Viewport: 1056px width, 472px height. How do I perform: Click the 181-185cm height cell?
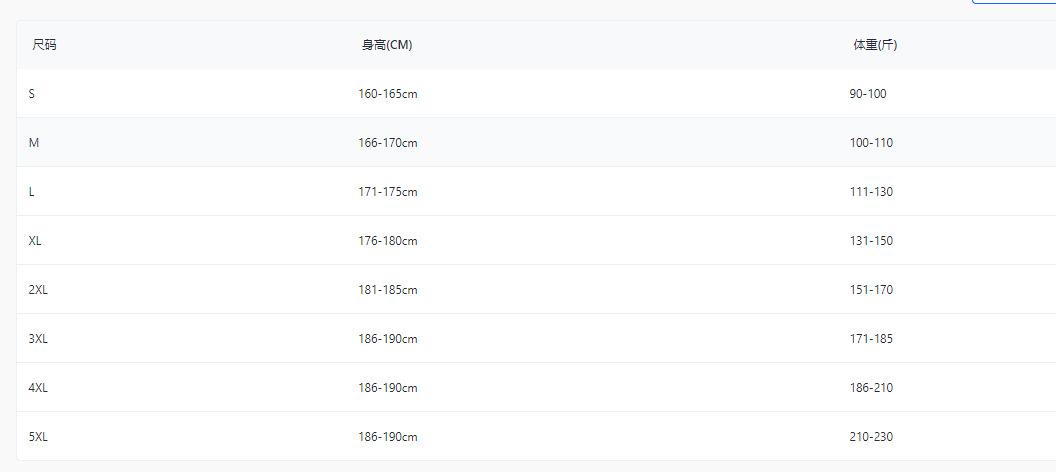387,290
